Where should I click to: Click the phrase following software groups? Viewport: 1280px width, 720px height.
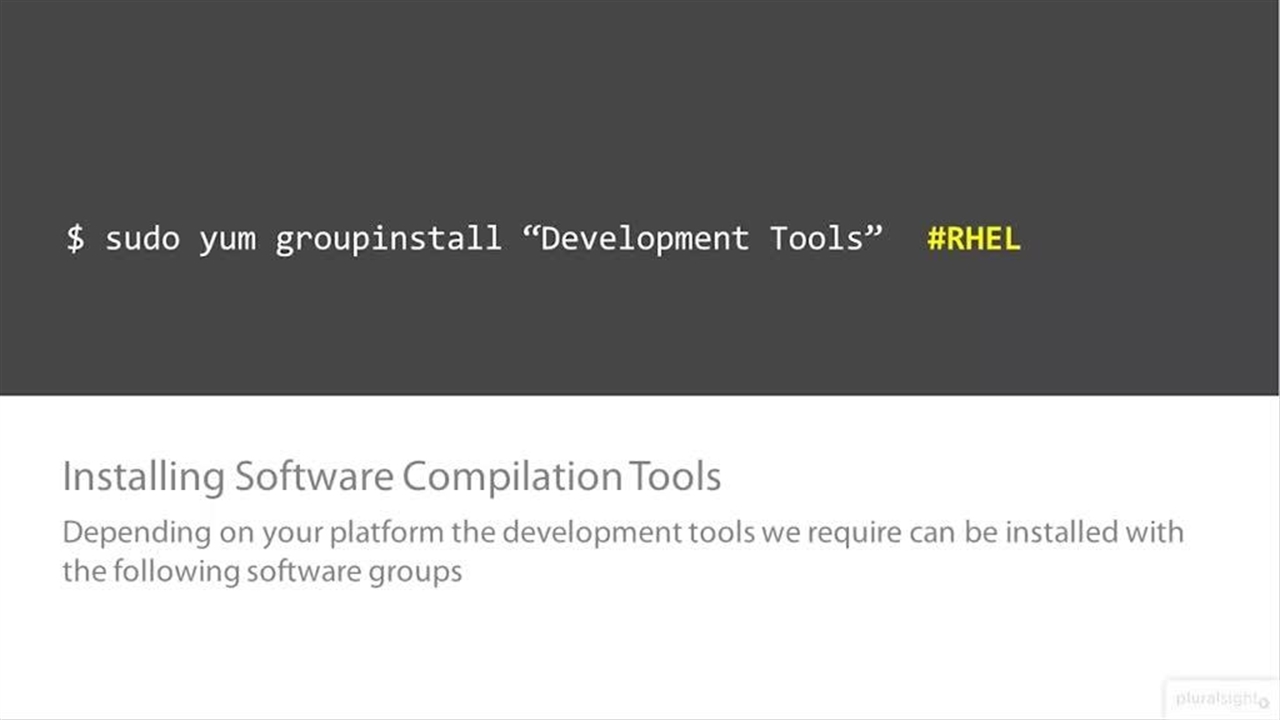point(287,572)
